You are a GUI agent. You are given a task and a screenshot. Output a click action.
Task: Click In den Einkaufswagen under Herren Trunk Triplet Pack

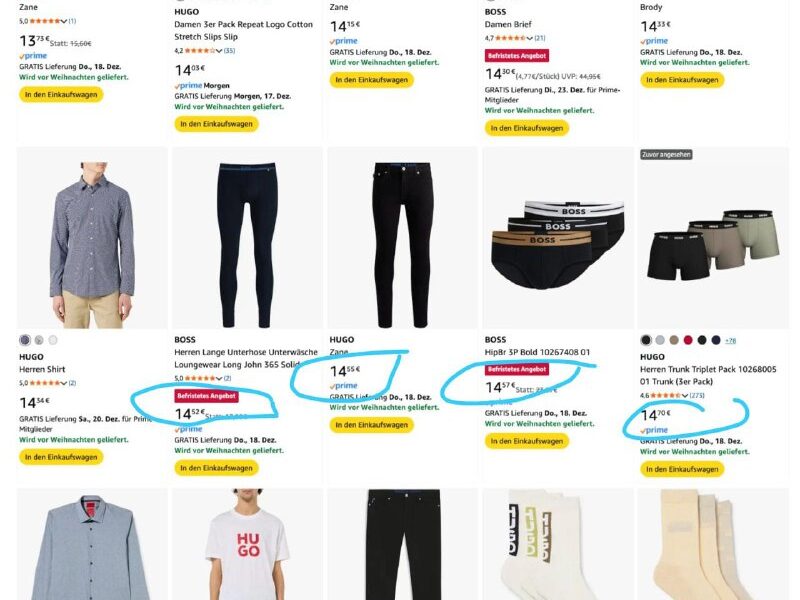pos(682,468)
